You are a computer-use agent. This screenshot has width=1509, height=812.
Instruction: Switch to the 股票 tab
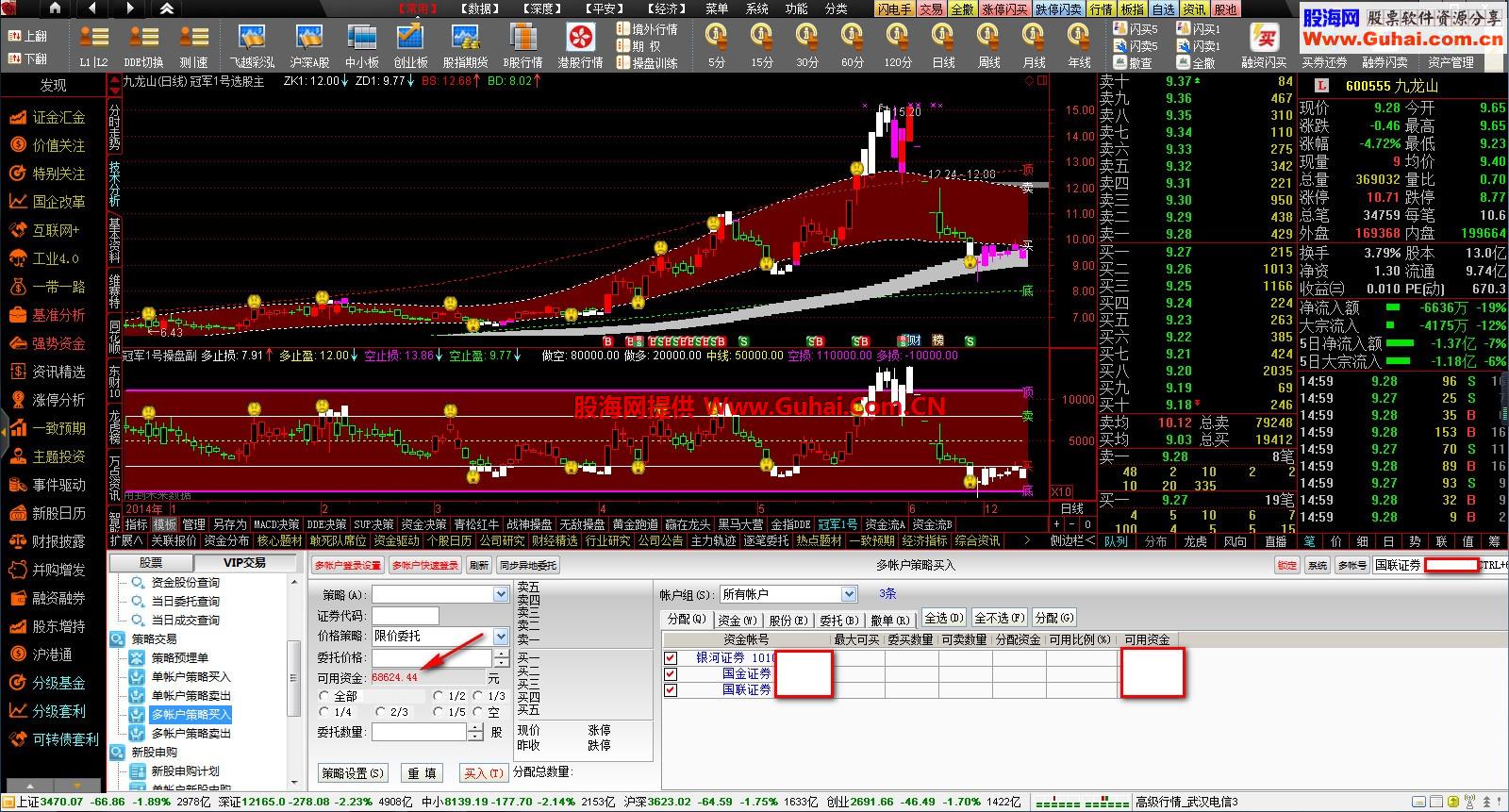pyautogui.click(x=151, y=563)
